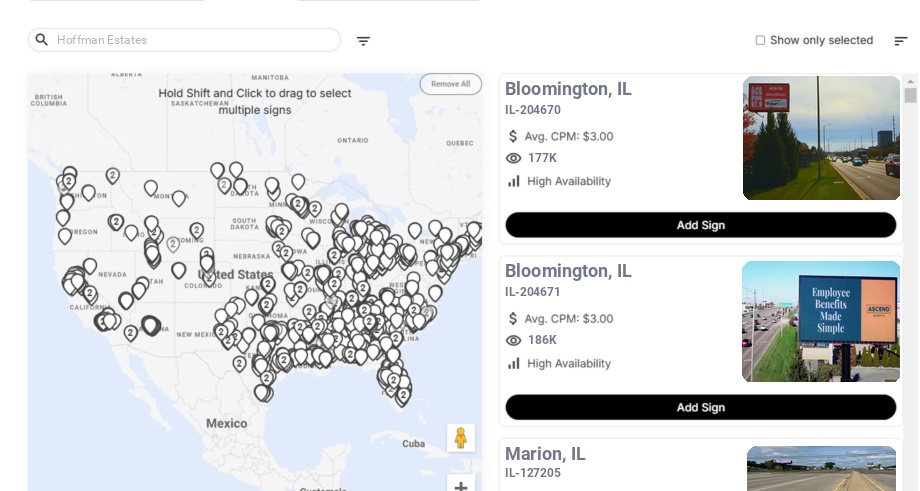Open the IL-204670 billboard photo thumbnail
The height and width of the screenshot is (491, 920).
(x=821, y=138)
